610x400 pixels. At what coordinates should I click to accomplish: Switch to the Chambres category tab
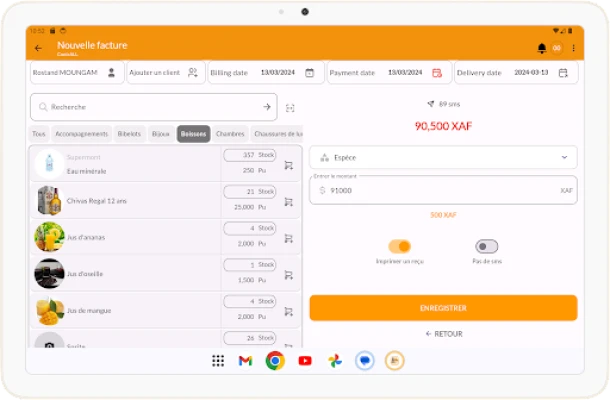point(230,134)
